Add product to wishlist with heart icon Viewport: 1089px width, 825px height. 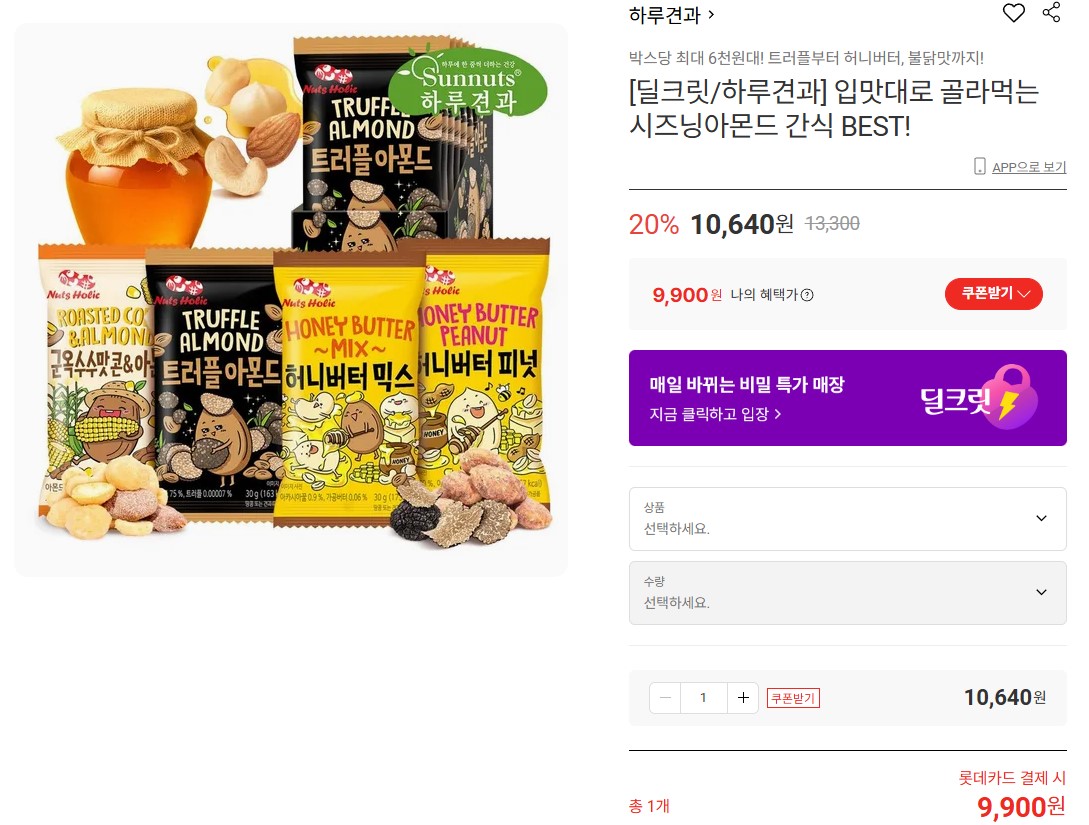pyautogui.click(x=1013, y=12)
